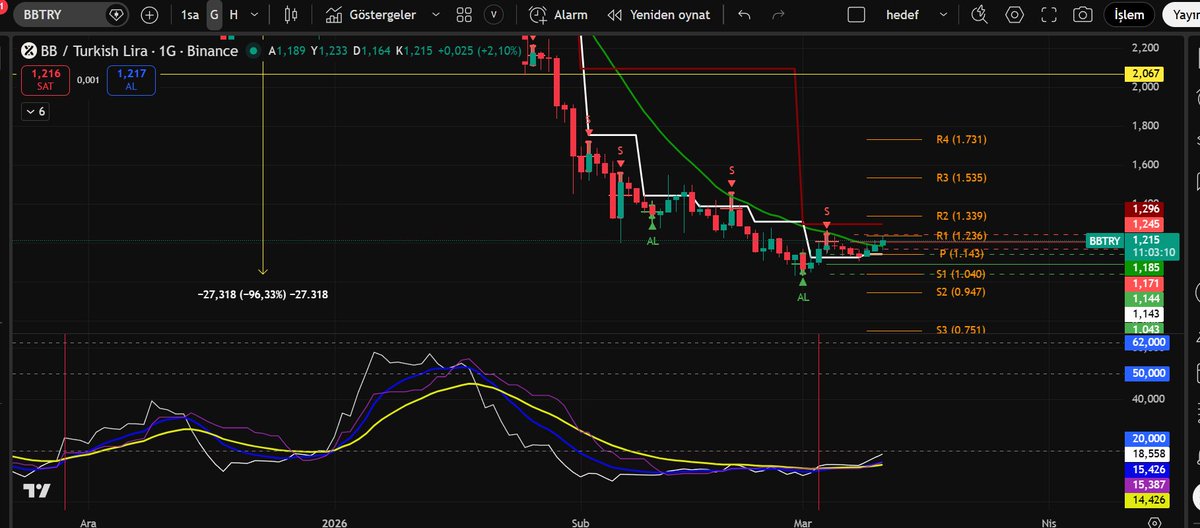
Task: Open chart settings hexagon icon
Action: (x=1015, y=15)
